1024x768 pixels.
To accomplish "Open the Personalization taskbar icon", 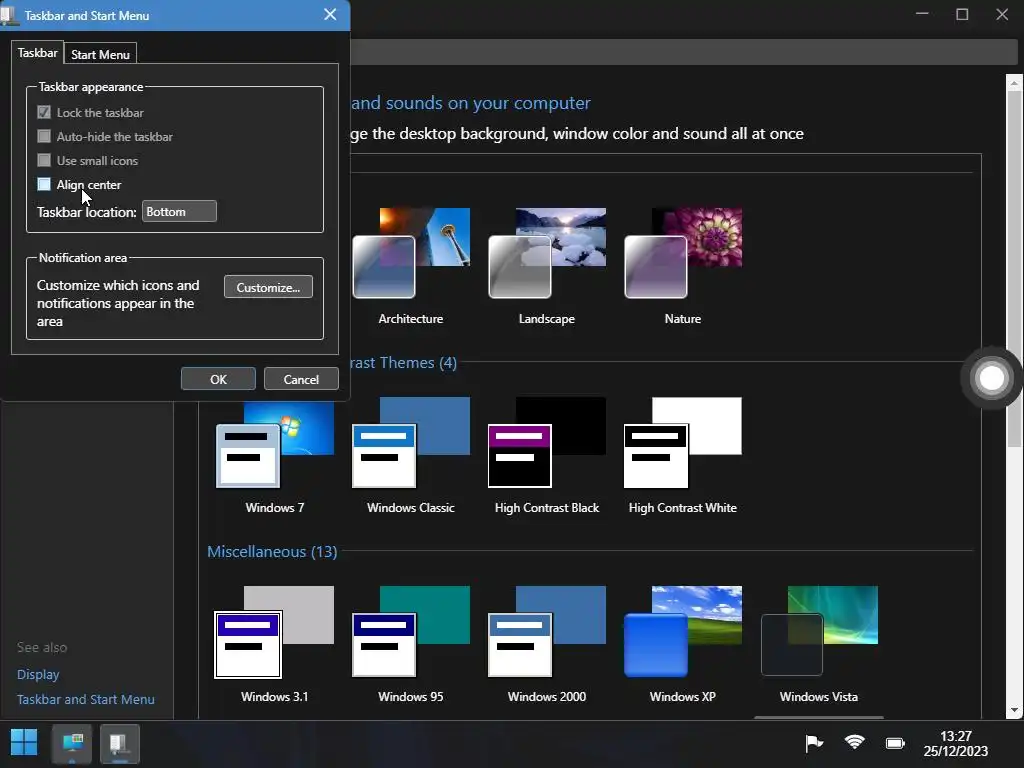I will coord(72,743).
